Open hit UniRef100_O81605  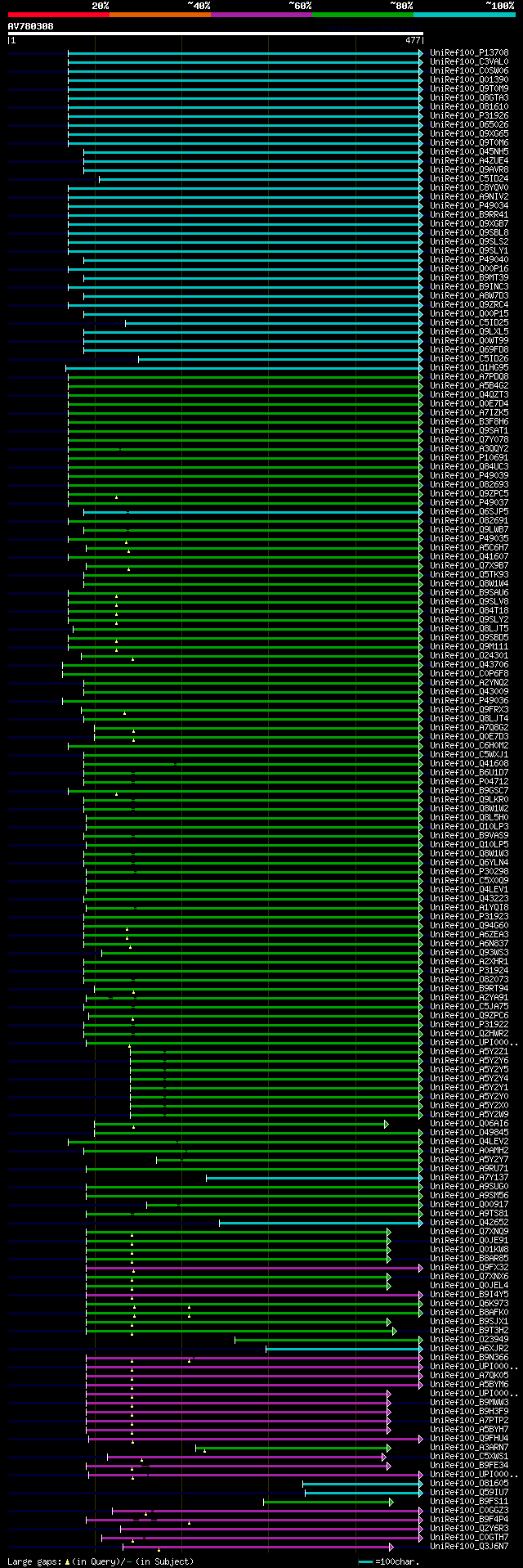click(469, 1484)
